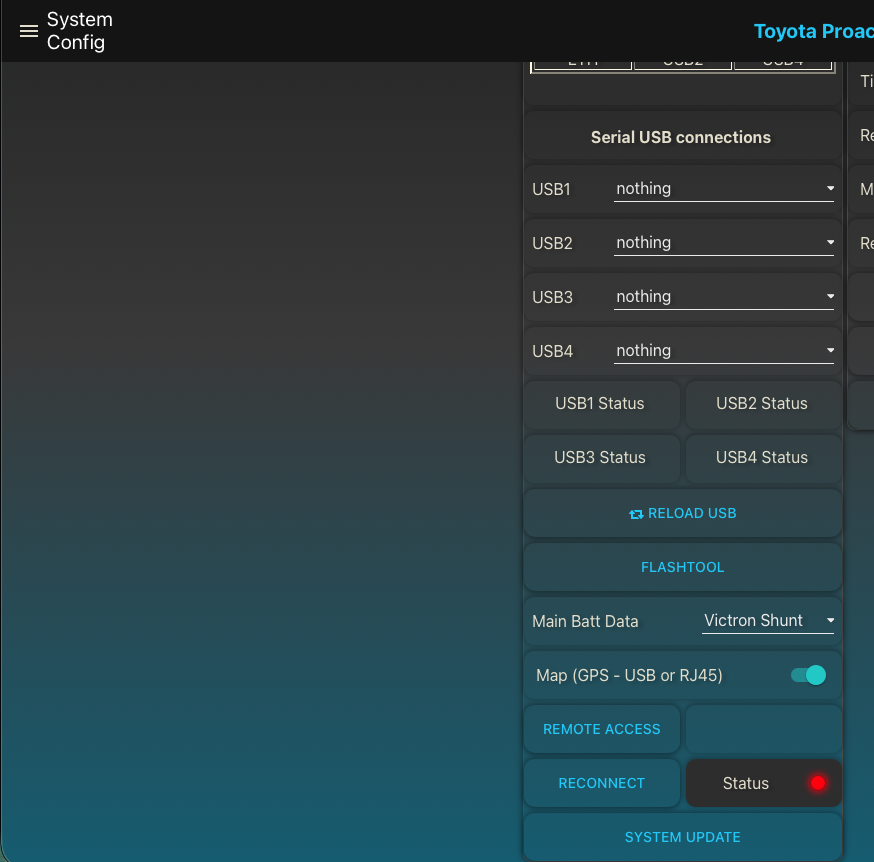Image resolution: width=874 pixels, height=862 pixels.
Task: Open the hamburger navigation menu
Action: coord(28,31)
